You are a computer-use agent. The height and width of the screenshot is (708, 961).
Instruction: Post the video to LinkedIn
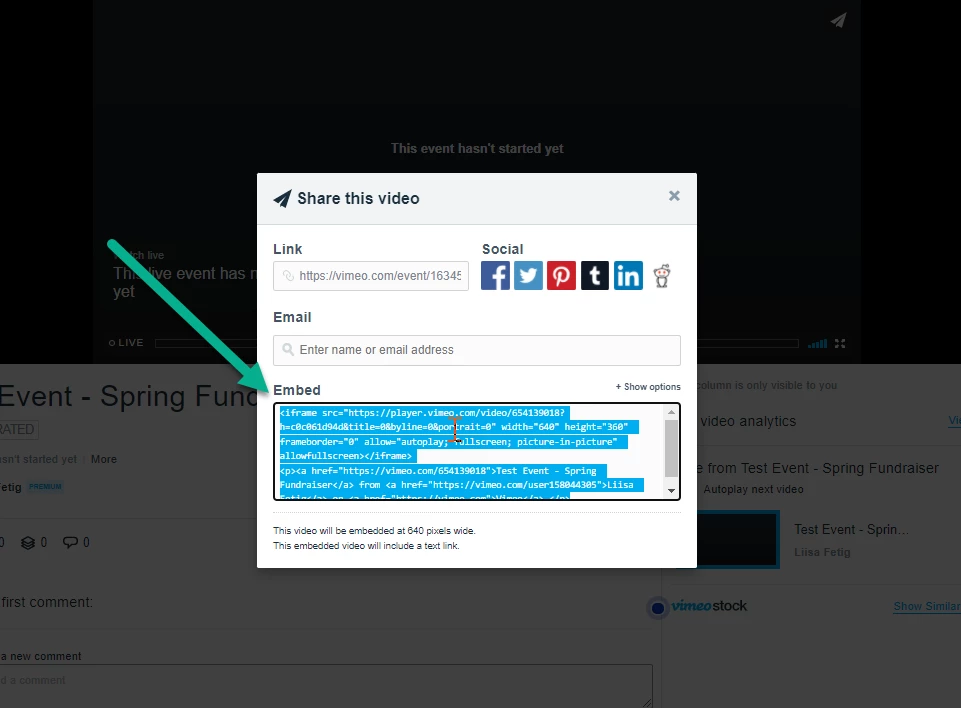click(x=628, y=275)
